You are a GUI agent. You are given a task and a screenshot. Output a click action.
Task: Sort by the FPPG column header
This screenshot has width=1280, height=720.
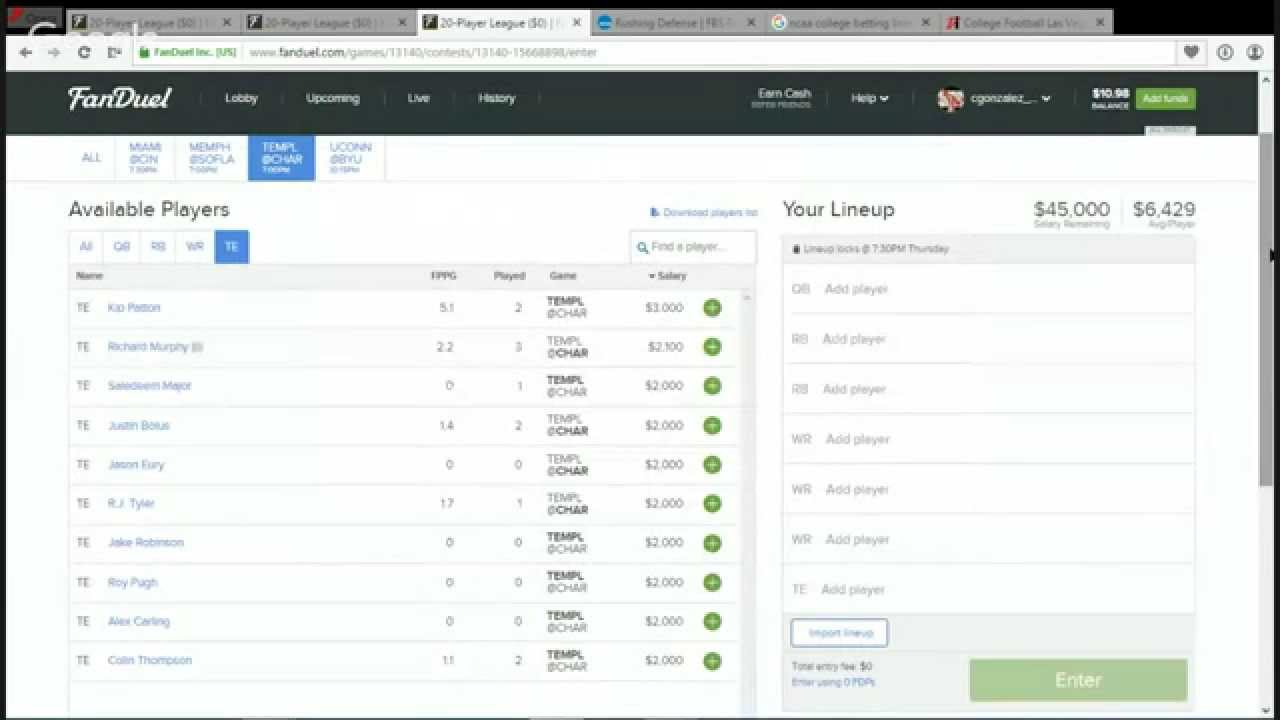tap(442, 276)
